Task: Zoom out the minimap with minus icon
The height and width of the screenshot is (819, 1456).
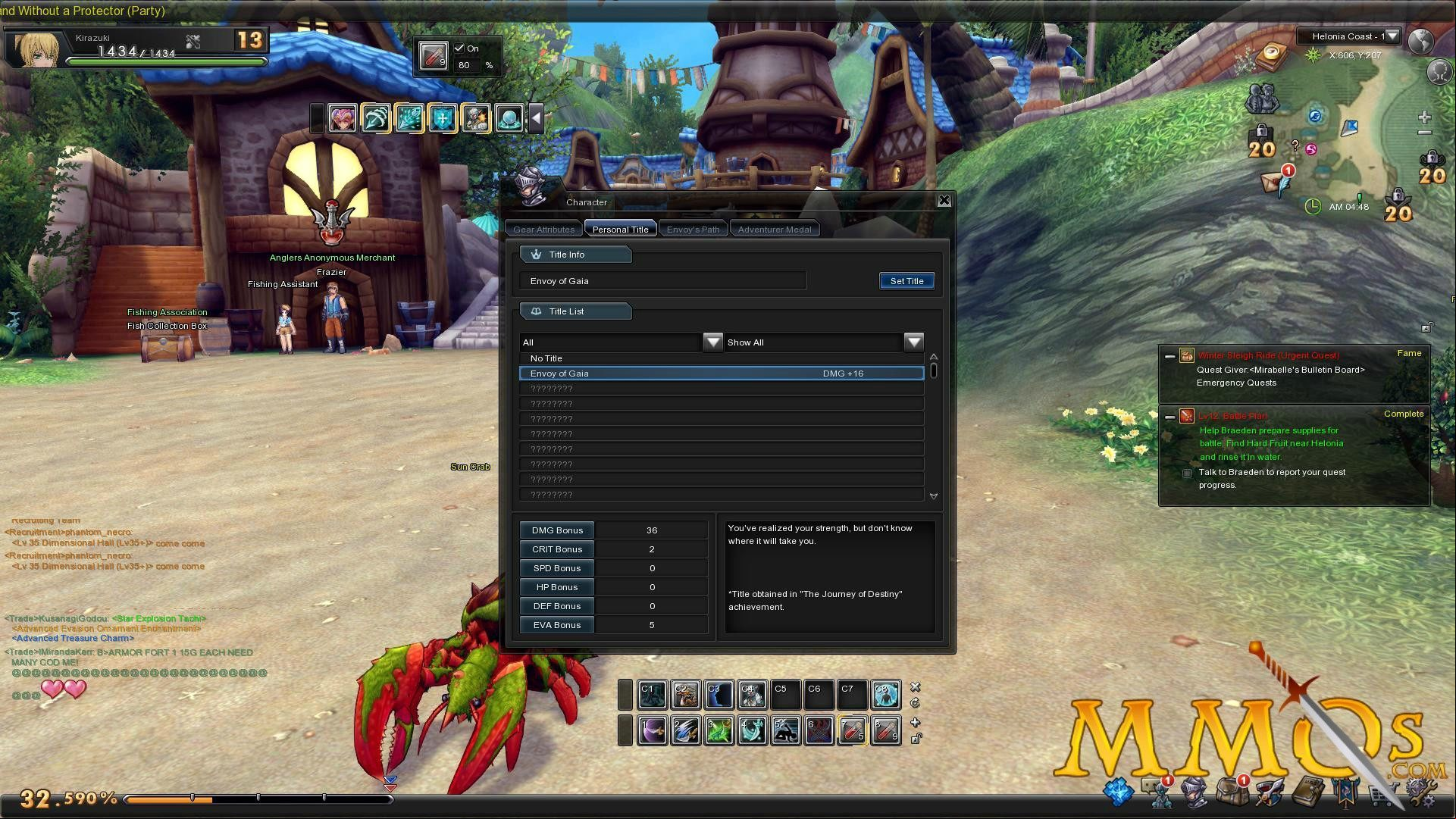Action: pos(1425,133)
